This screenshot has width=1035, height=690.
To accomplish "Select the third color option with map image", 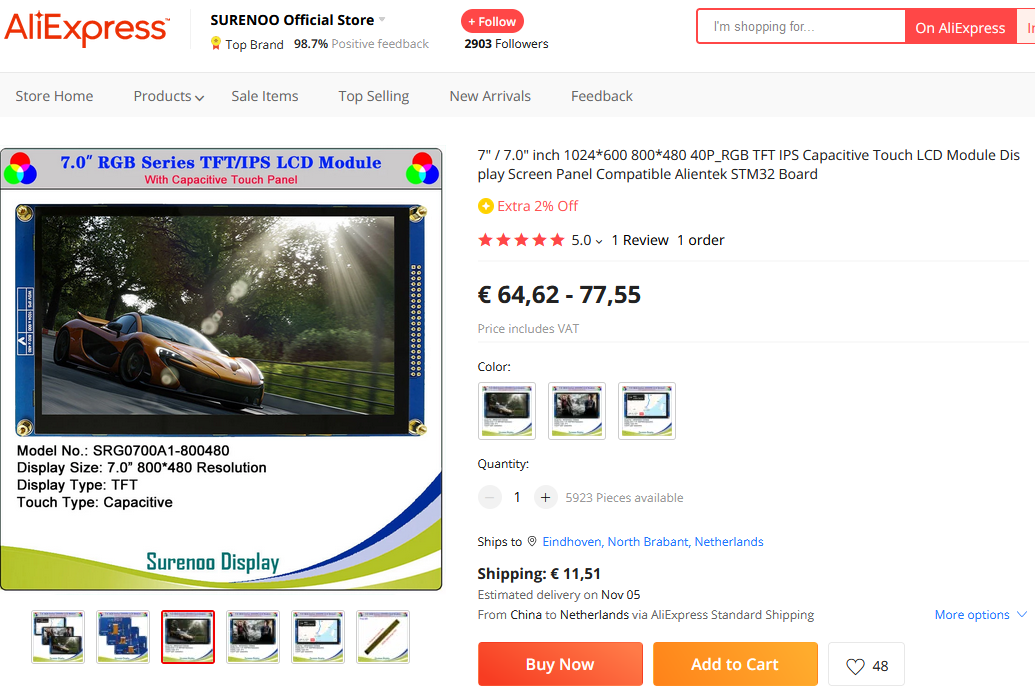I will [x=647, y=411].
